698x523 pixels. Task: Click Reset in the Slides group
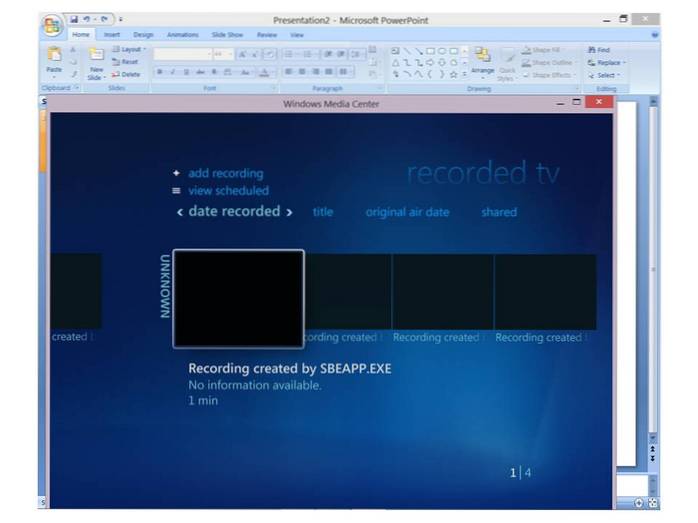pos(125,62)
